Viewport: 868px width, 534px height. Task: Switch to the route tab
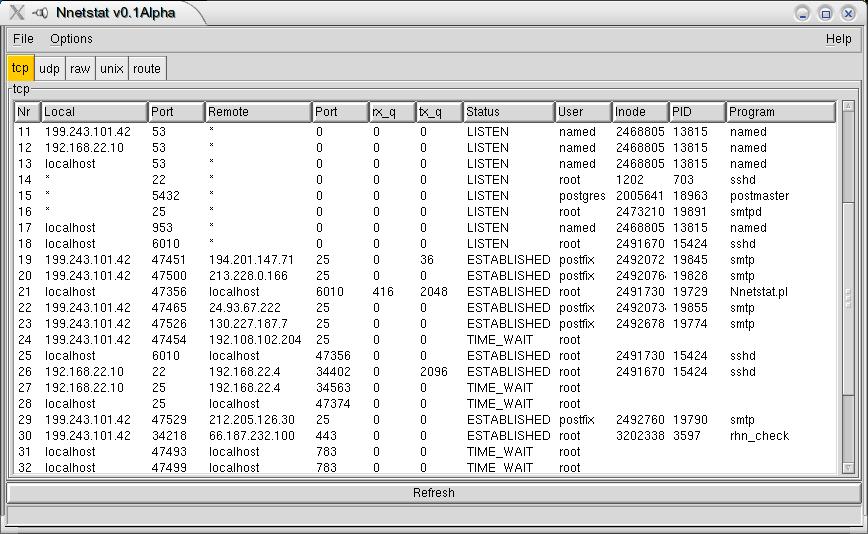point(146,69)
